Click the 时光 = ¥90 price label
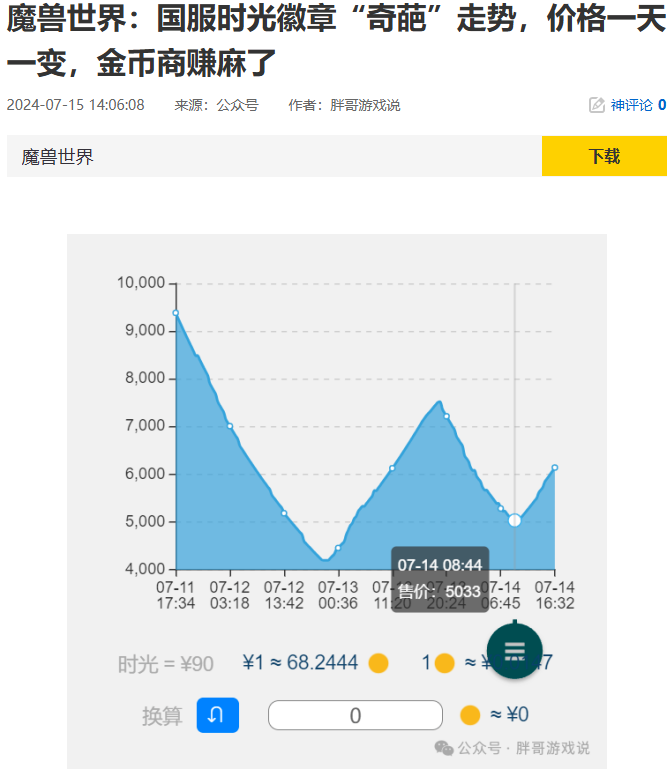 (x=166, y=663)
